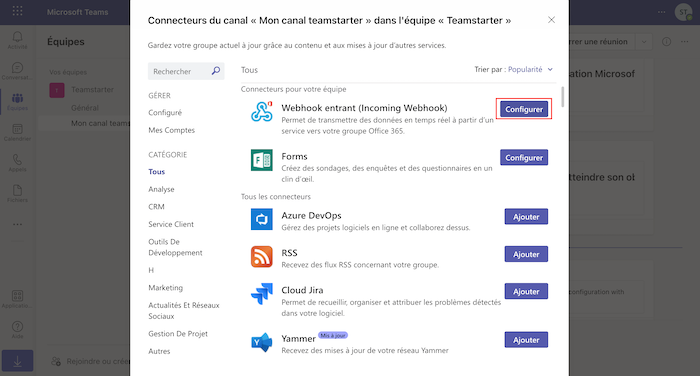The height and width of the screenshot is (376, 700).
Task: Expand the meeting button dropdown arrow
Action: pos(644,42)
